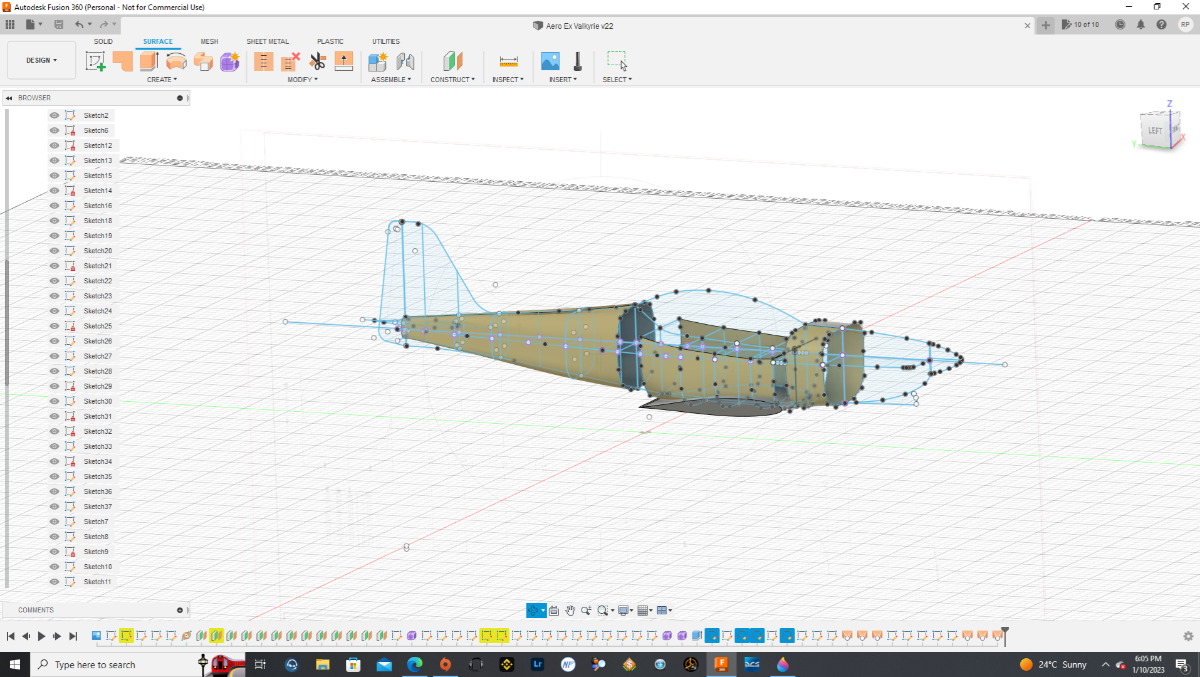The width and height of the screenshot is (1200, 677).
Task: Hide Sketch30 via eye icon
Action: (x=54, y=401)
